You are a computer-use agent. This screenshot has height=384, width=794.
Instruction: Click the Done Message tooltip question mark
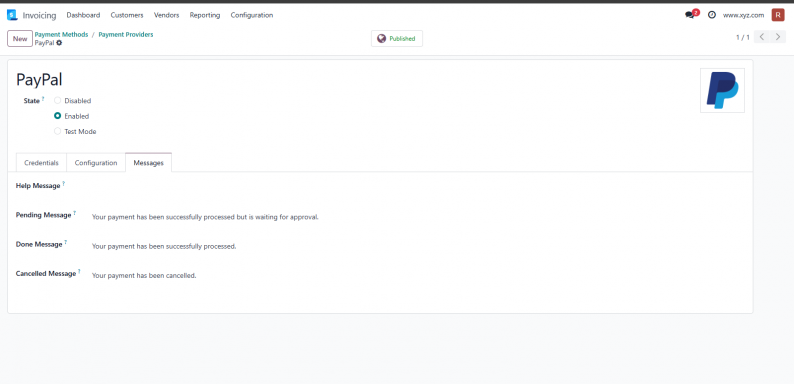point(66,242)
